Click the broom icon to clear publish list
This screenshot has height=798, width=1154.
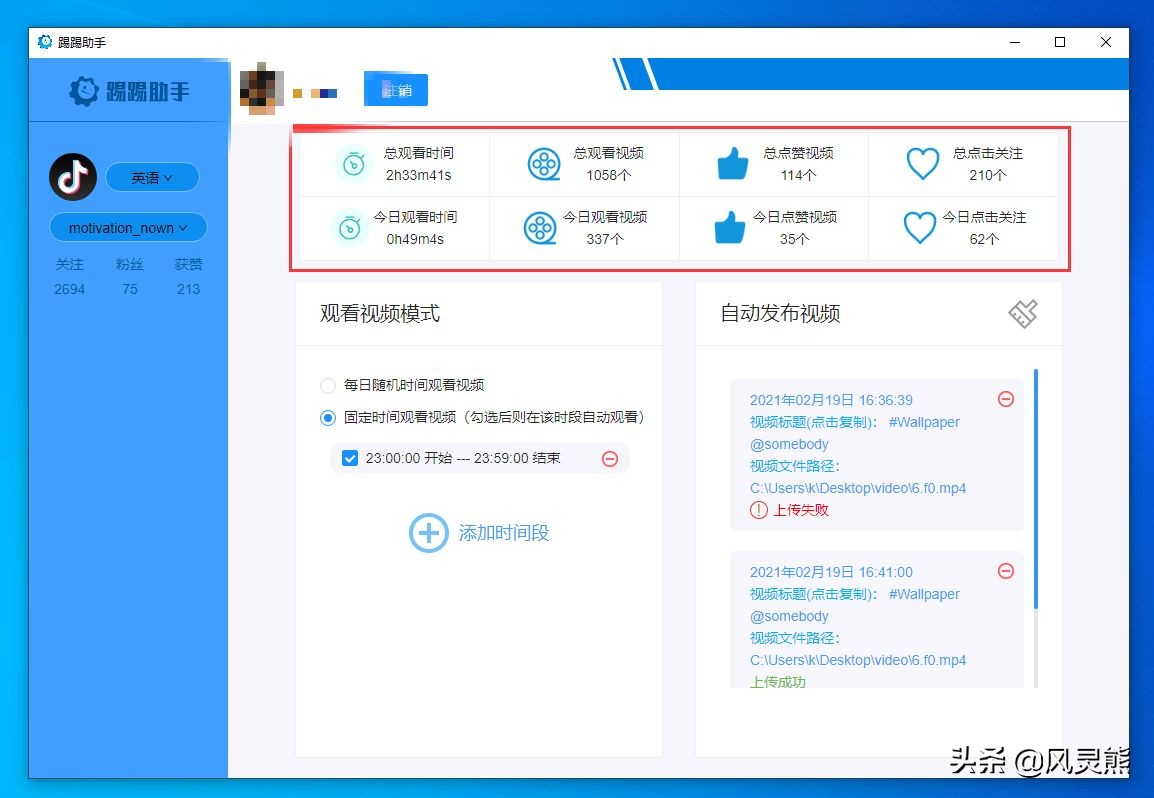(x=1024, y=313)
